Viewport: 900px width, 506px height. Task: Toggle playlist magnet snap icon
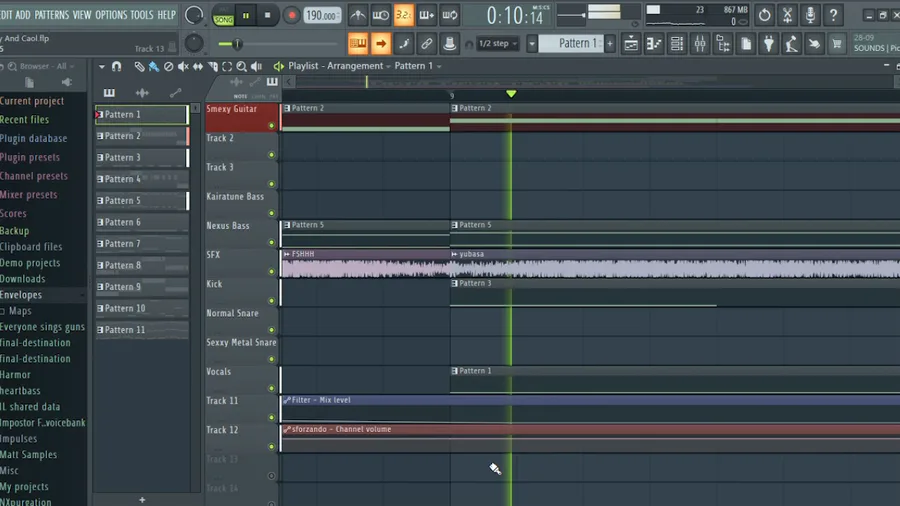coord(117,67)
